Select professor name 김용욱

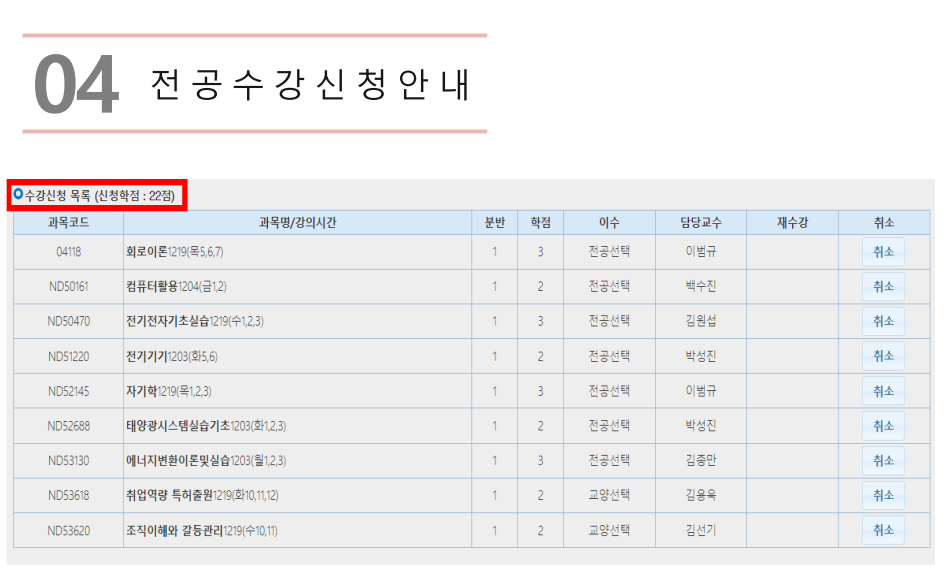[x=700, y=496]
